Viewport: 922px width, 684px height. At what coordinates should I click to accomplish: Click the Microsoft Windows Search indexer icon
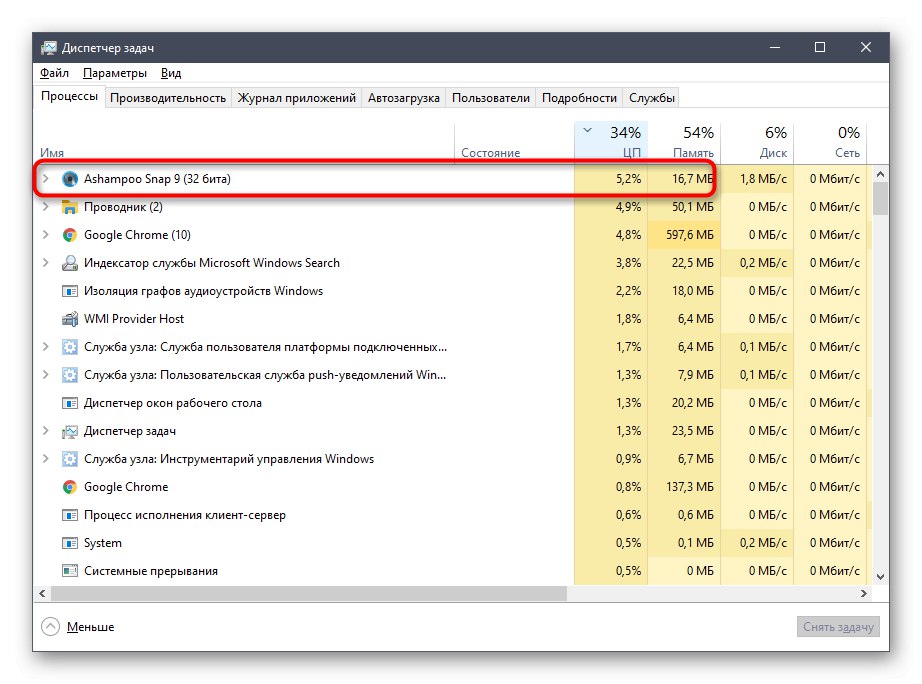pyautogui.click(x=68, y=263)
